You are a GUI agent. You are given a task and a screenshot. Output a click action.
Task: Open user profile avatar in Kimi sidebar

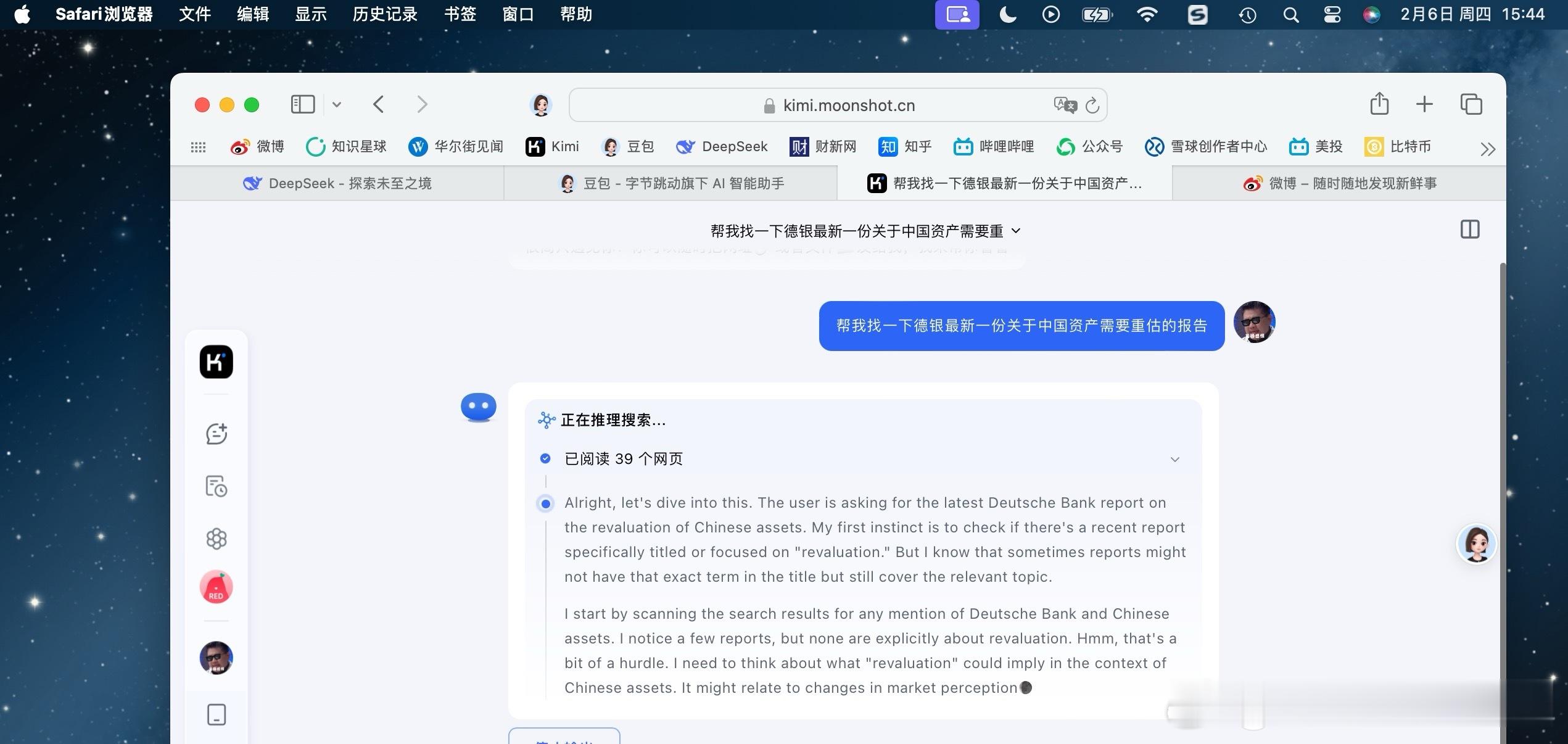pyautogui.click(x=217, y=658)
